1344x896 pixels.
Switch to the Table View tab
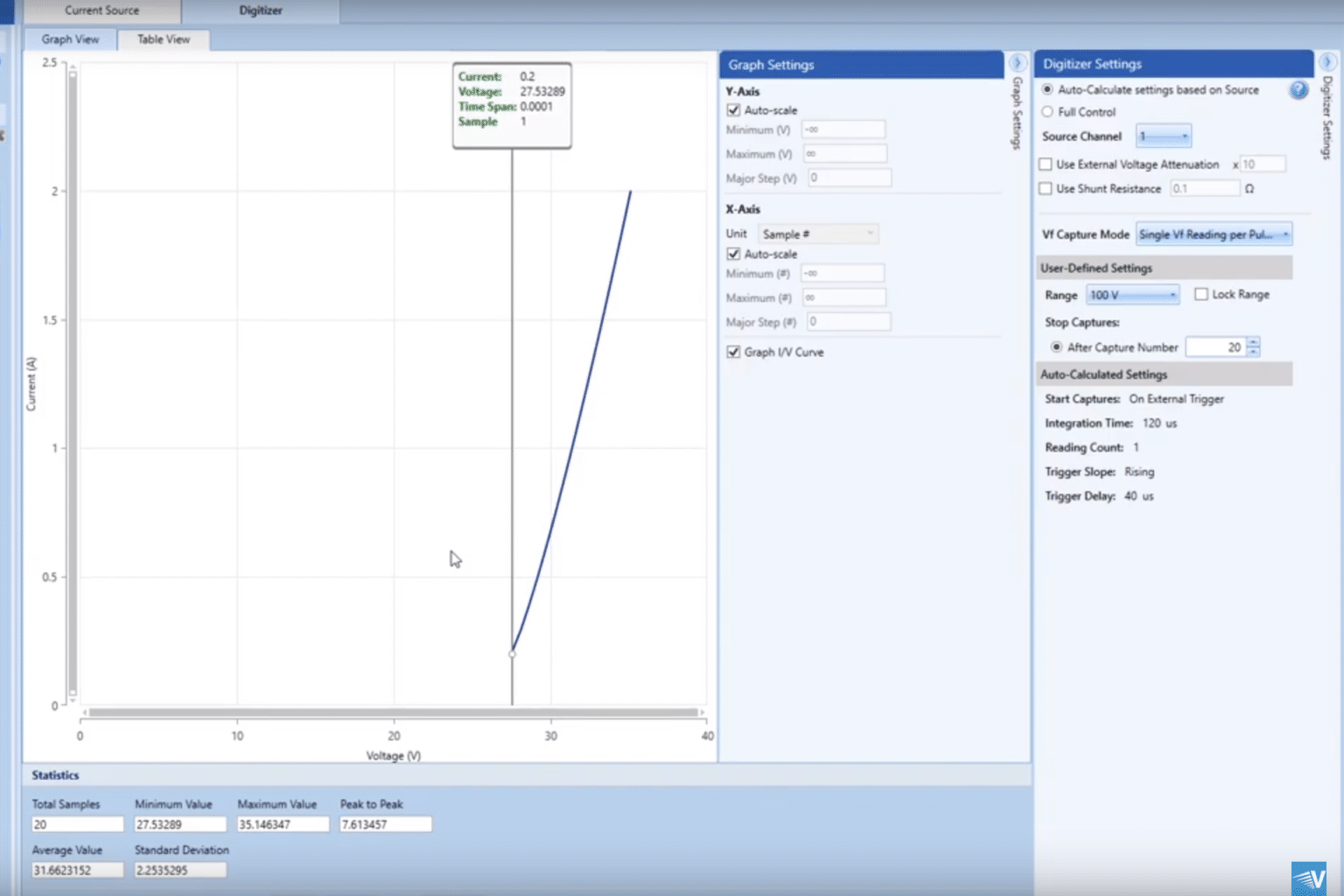[x=163, y=39]
